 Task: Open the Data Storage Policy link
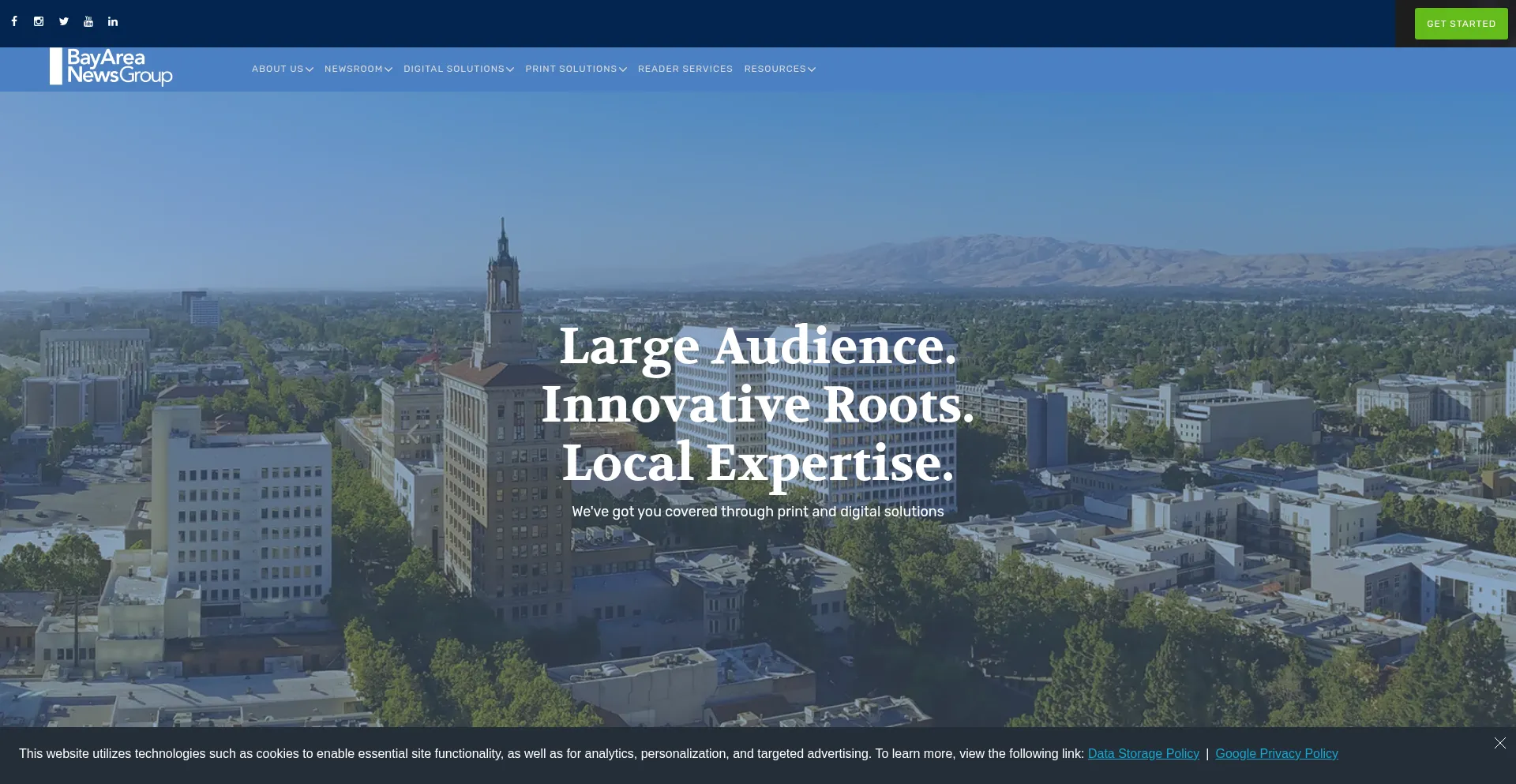pyautogui.click(x=1143, y=754)
